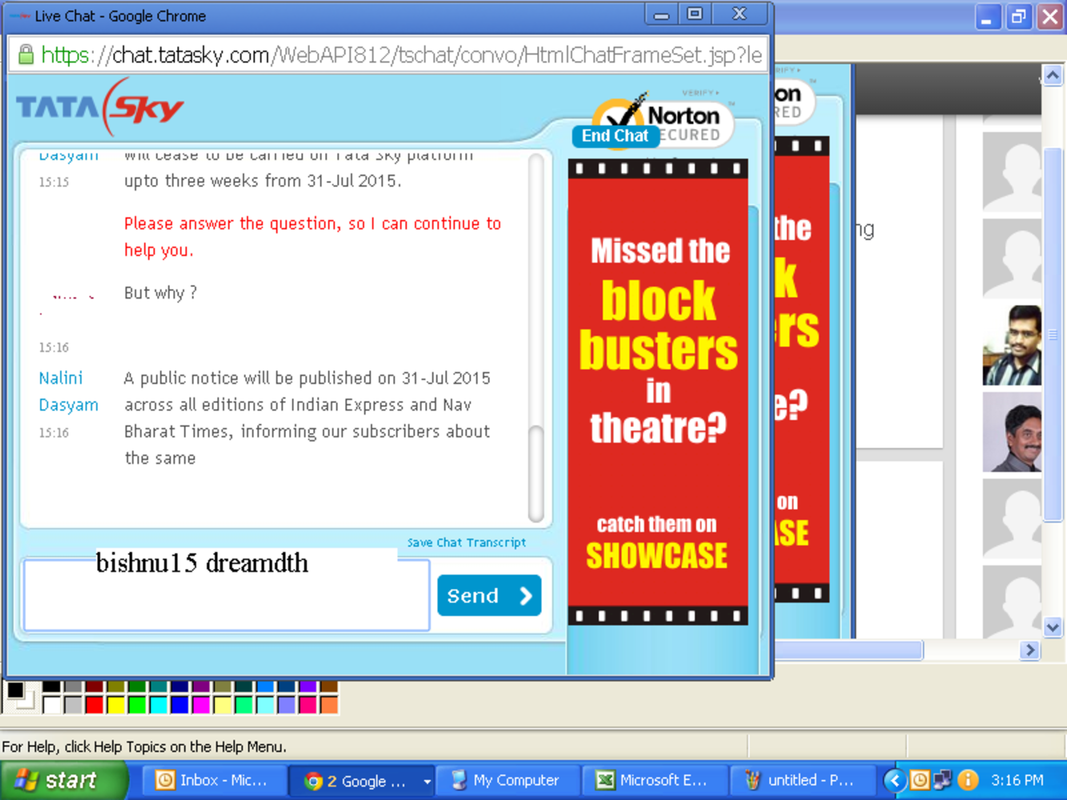Switch to Inbox - Microsoft Outlook taskbar item
Viewport: 1067px width, 800px height.
pos(214,780)
